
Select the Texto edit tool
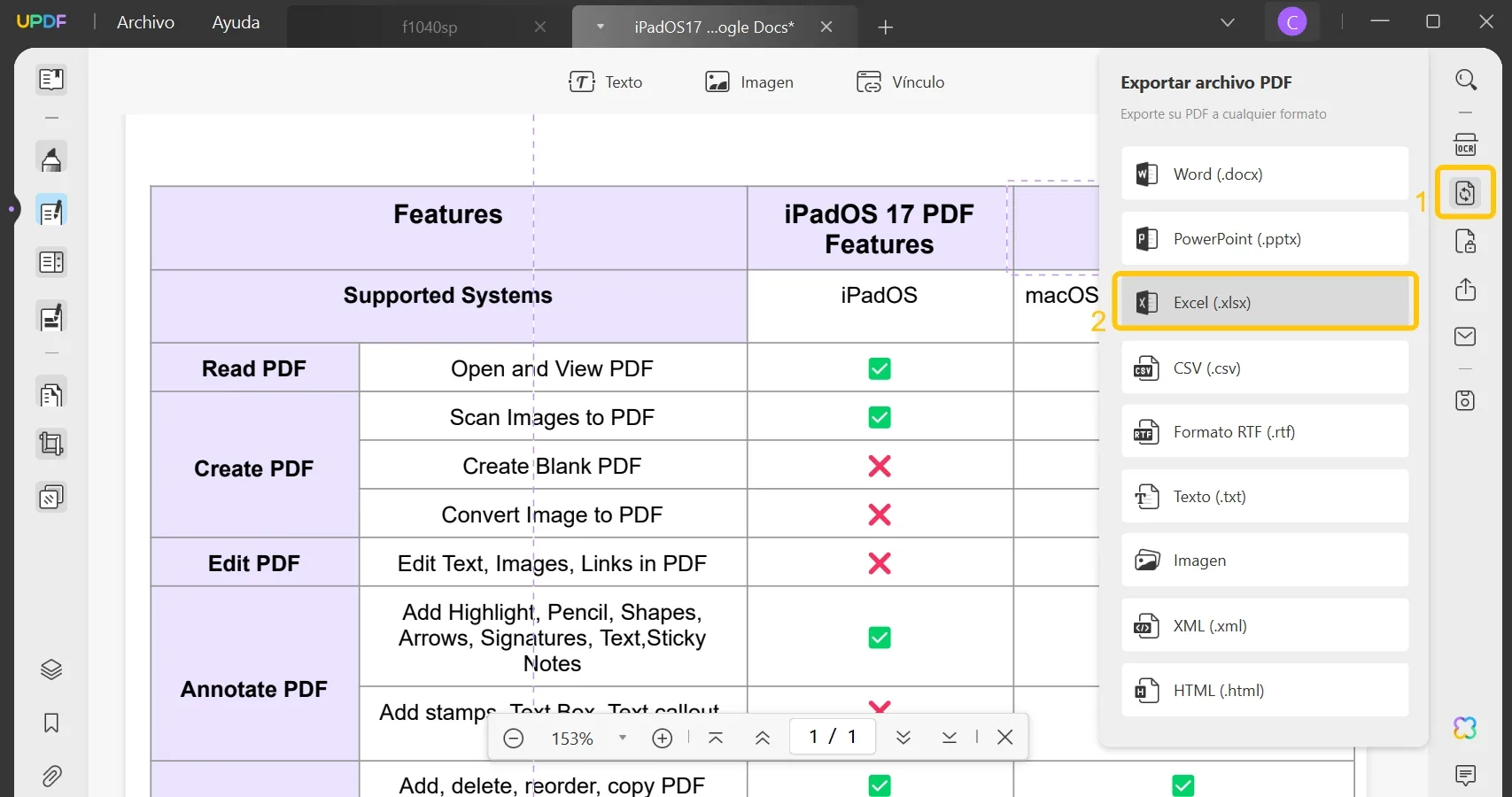click(x=606, y=82)
